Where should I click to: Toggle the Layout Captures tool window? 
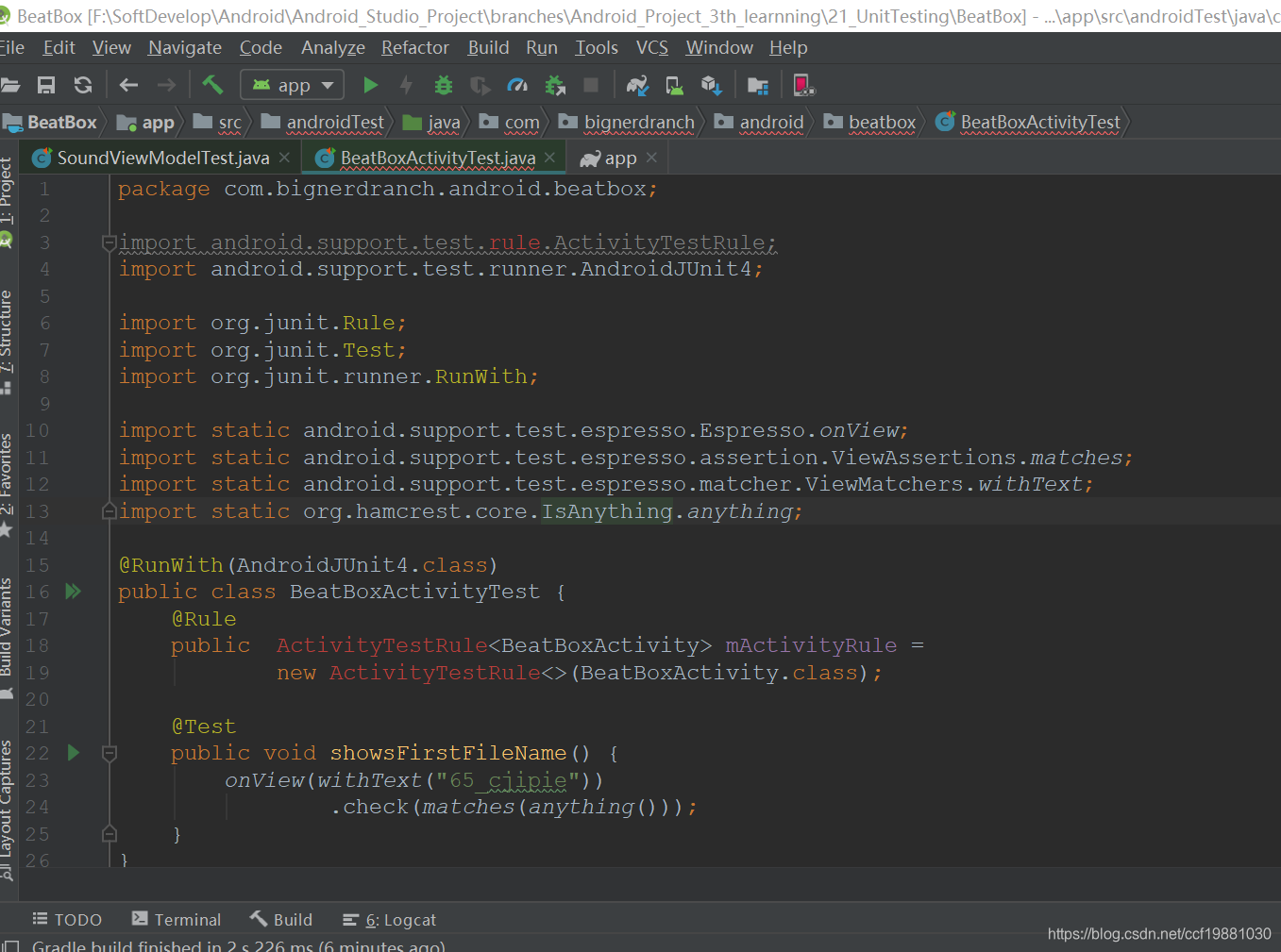[7, 810]
